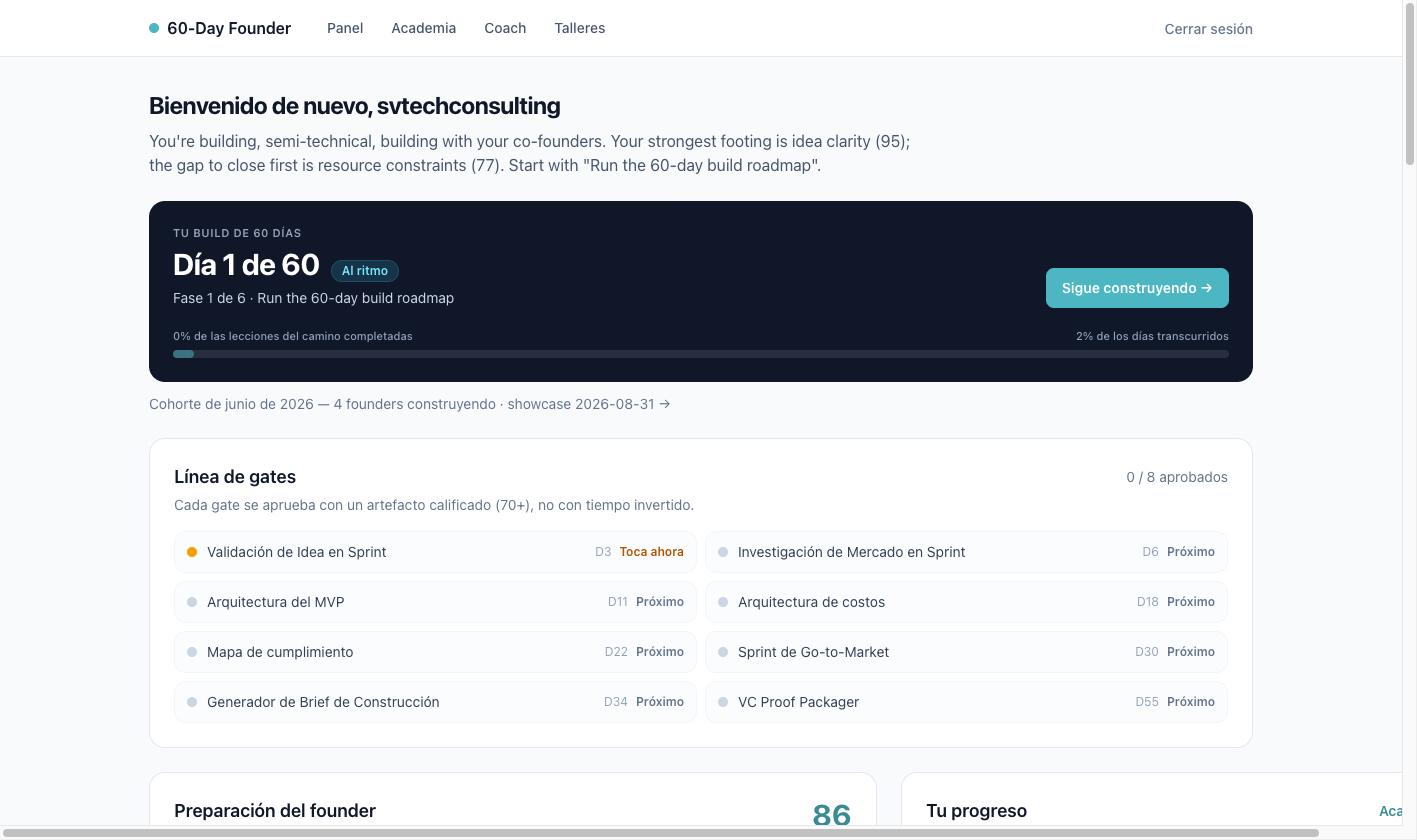Go to Academia section
The image size is (1417, 840).
(424, 28)
